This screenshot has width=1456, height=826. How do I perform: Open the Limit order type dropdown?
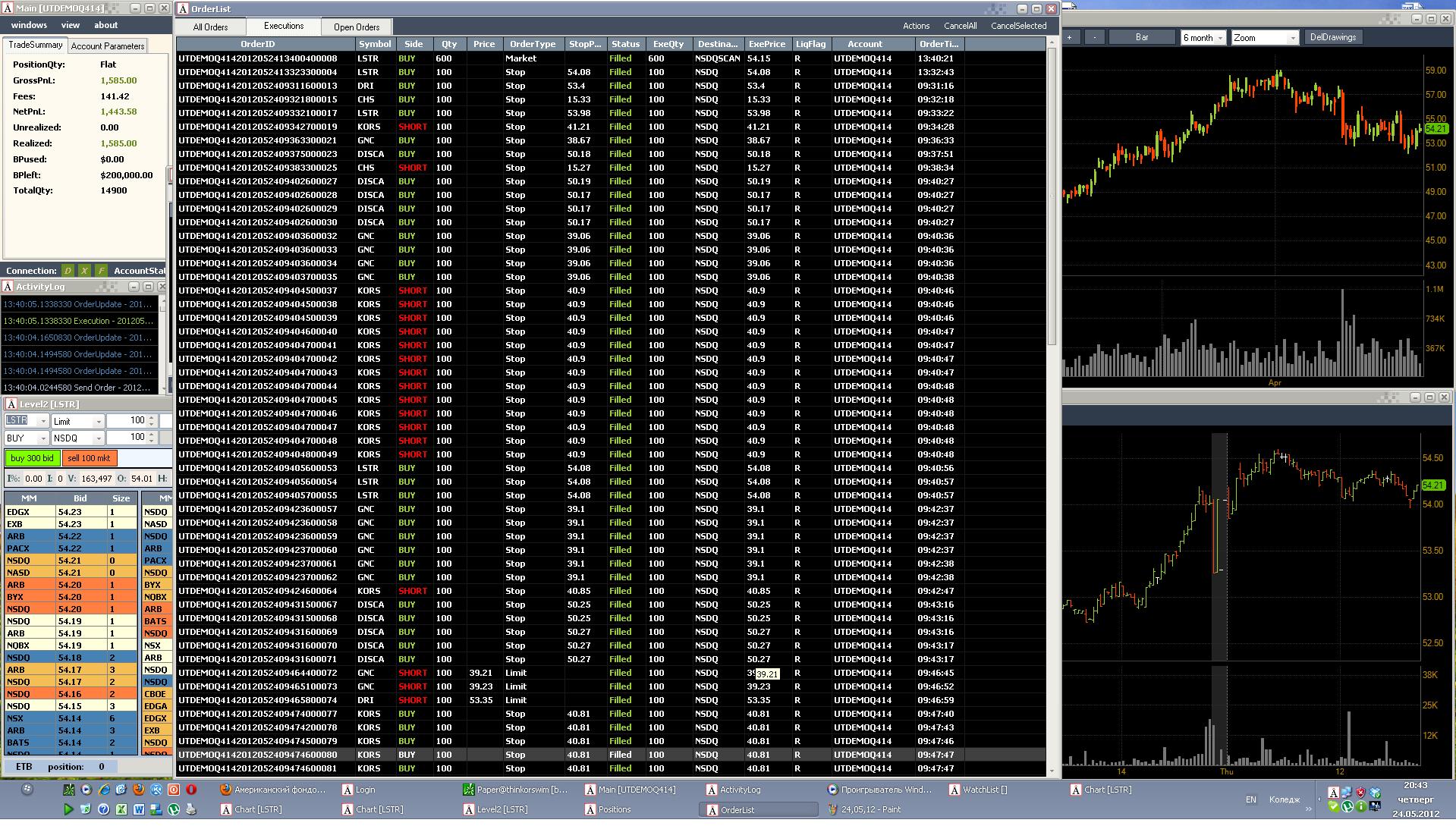click(98, 422)
